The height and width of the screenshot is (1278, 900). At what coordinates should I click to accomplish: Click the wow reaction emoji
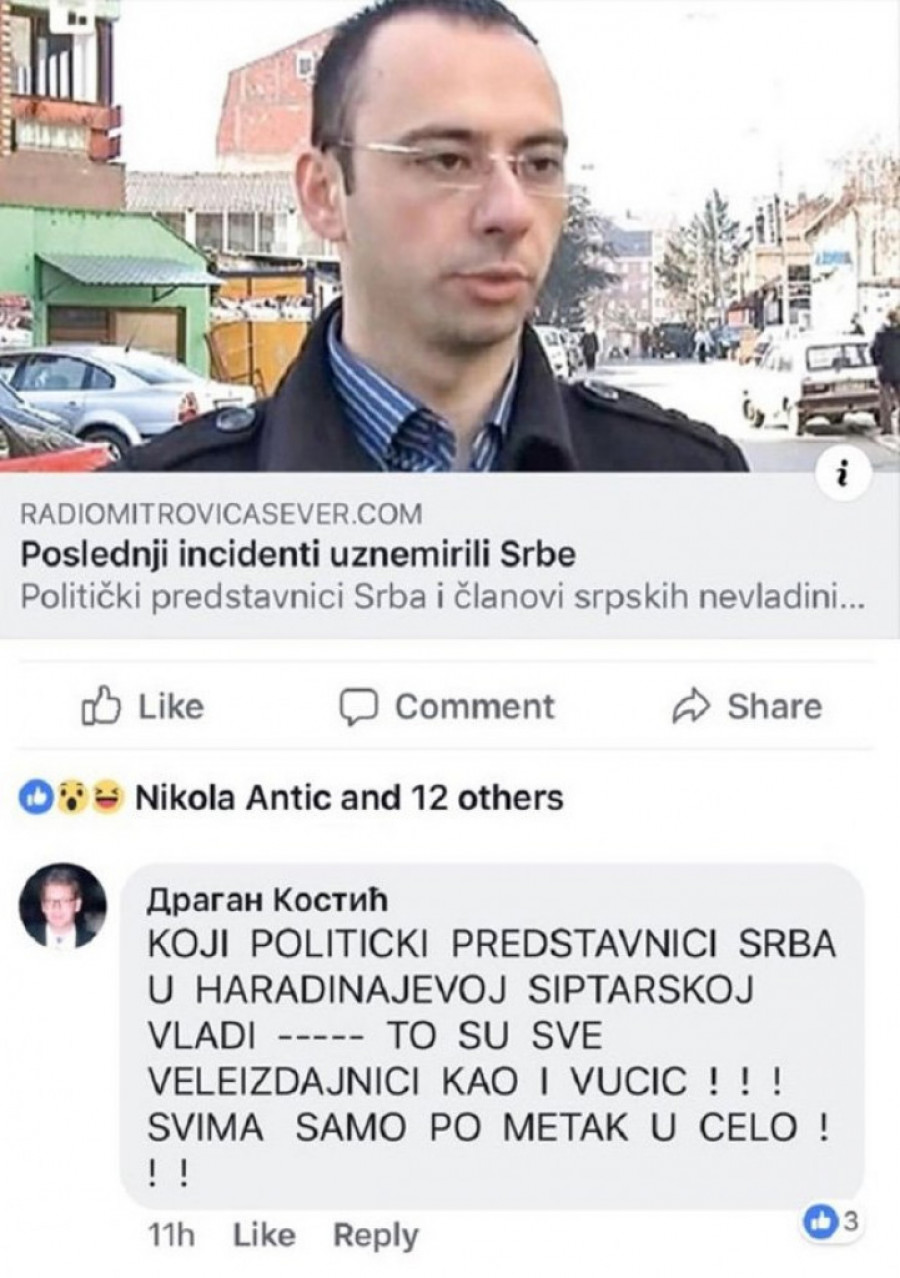click(67, 797)
